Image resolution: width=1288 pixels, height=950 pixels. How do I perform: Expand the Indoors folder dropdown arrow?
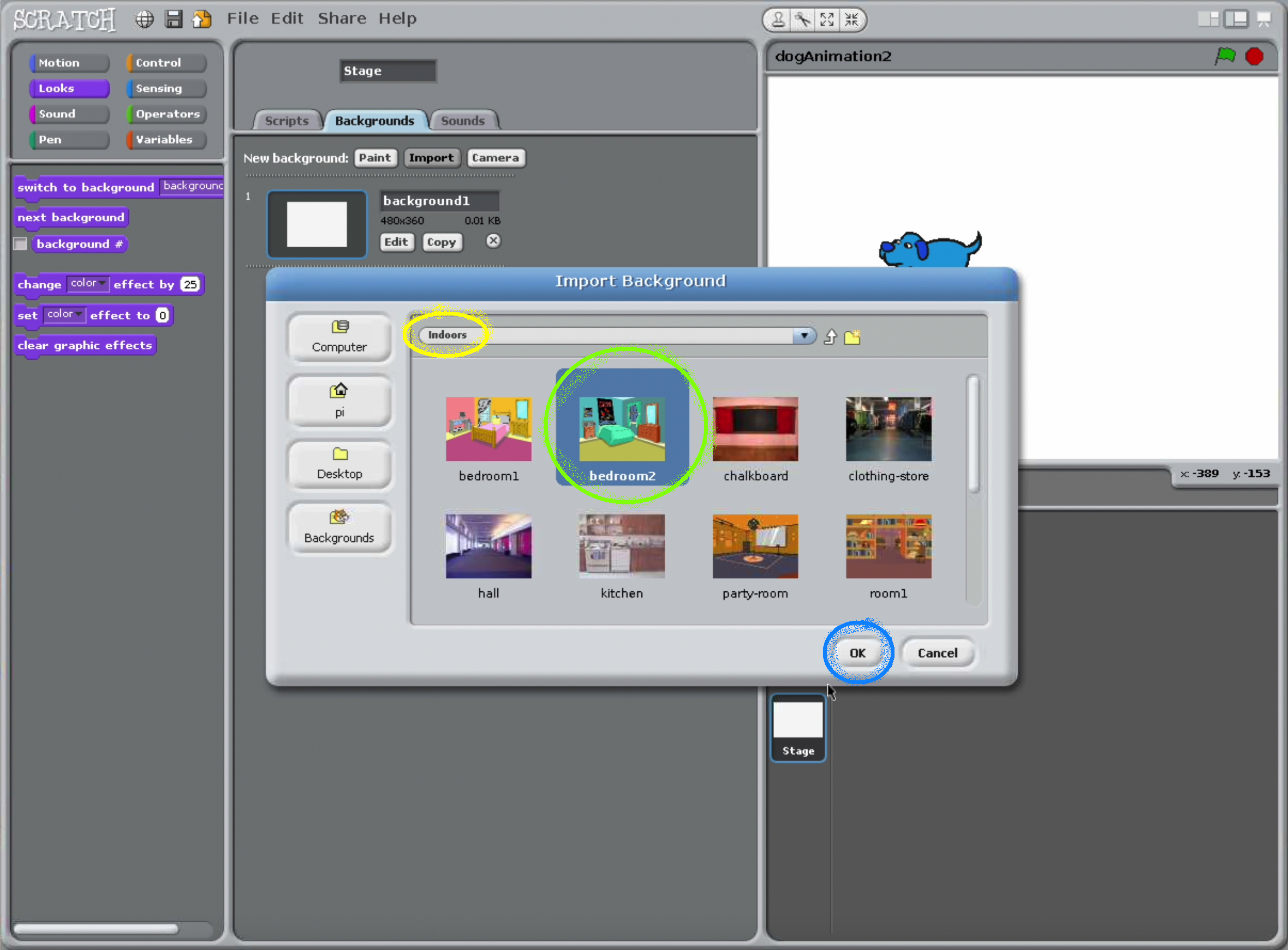(x=803, y=335)
